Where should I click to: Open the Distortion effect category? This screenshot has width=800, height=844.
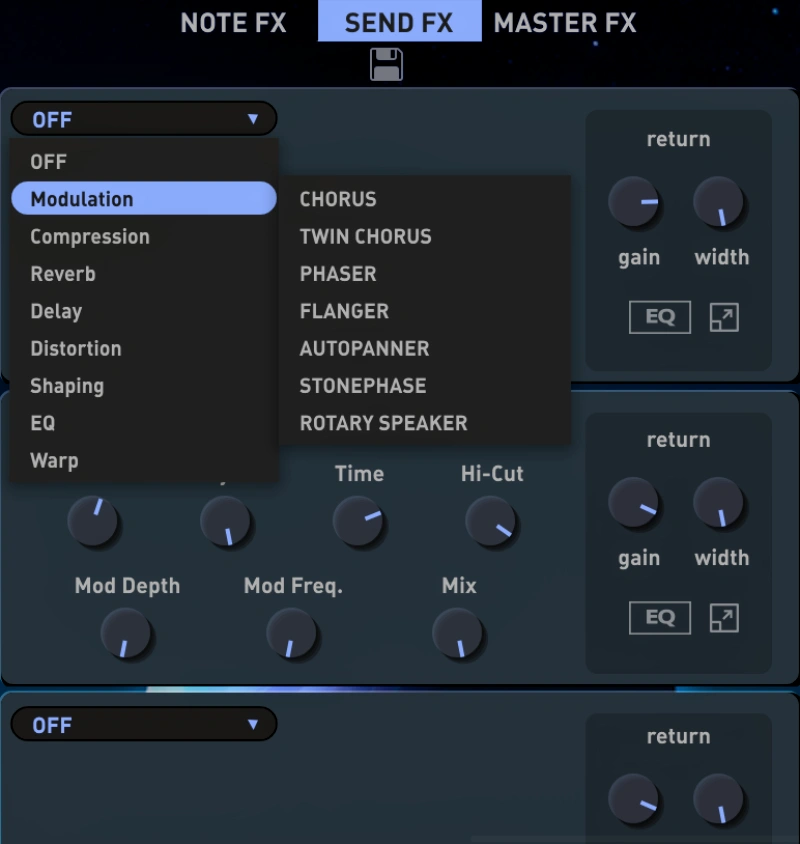point(76,349)
